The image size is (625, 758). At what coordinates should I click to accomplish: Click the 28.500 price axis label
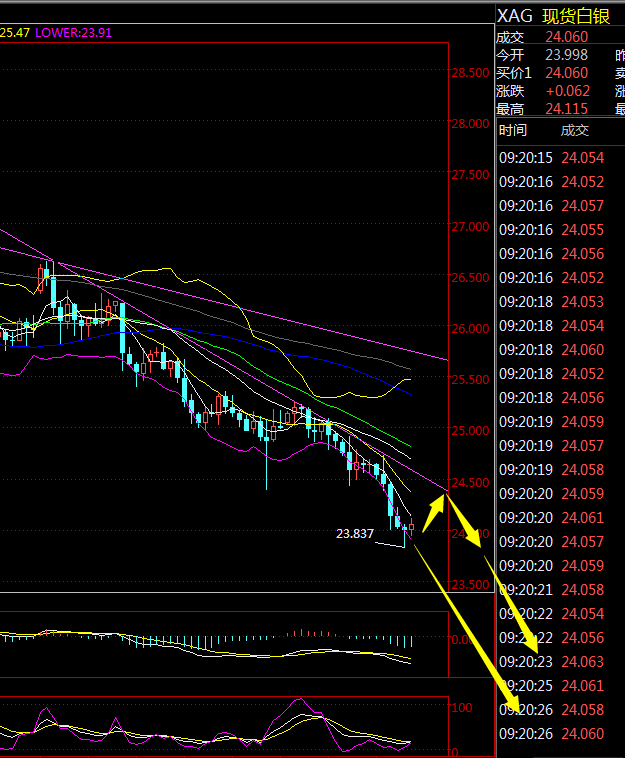pyautogui.click(x=470, y=73)
